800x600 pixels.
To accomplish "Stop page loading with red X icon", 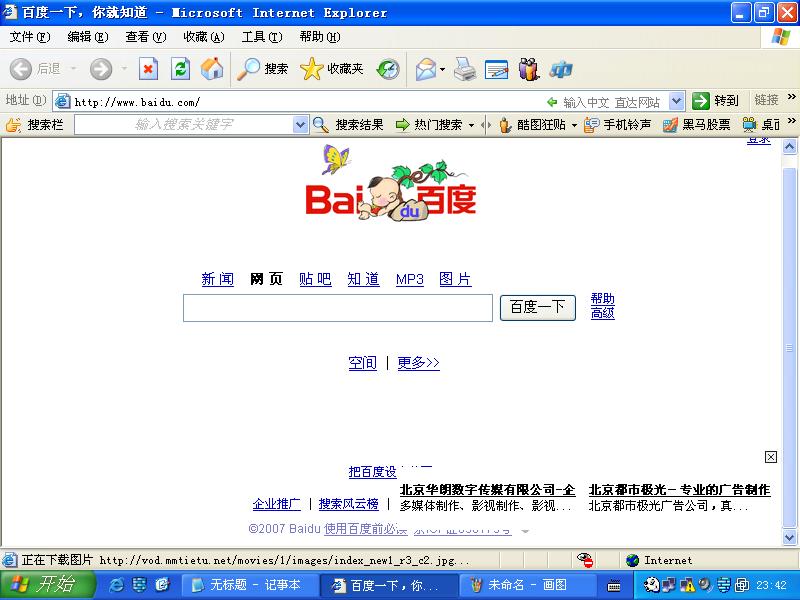I will click(148, 68).
